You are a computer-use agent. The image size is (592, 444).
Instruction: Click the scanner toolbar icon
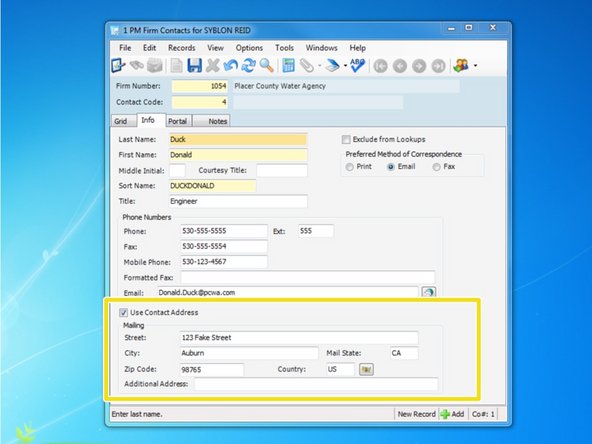pyautogui.click(x=332, y=66)
